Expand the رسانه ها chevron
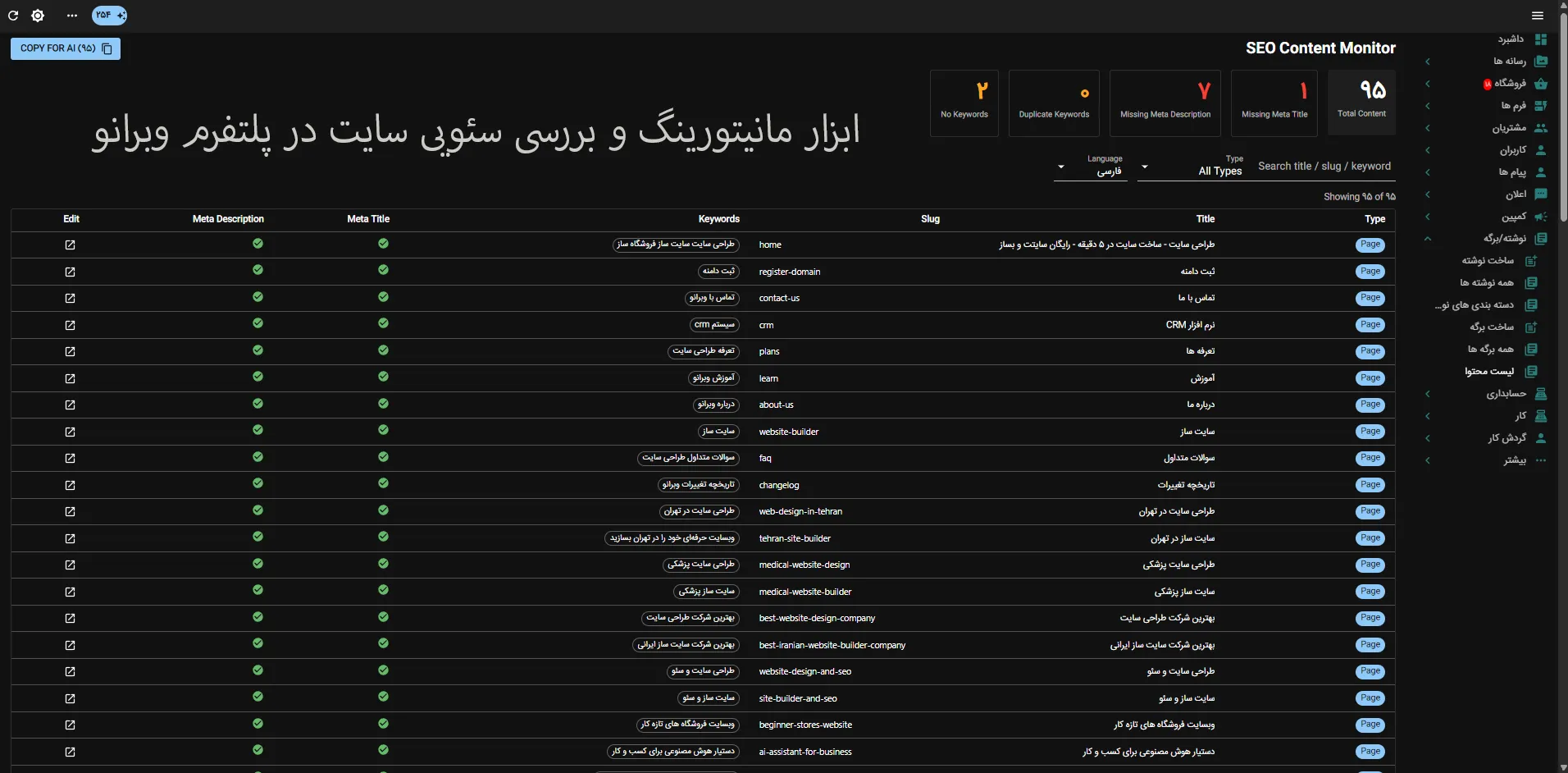1568x773 pixels. click(1428, 62)
